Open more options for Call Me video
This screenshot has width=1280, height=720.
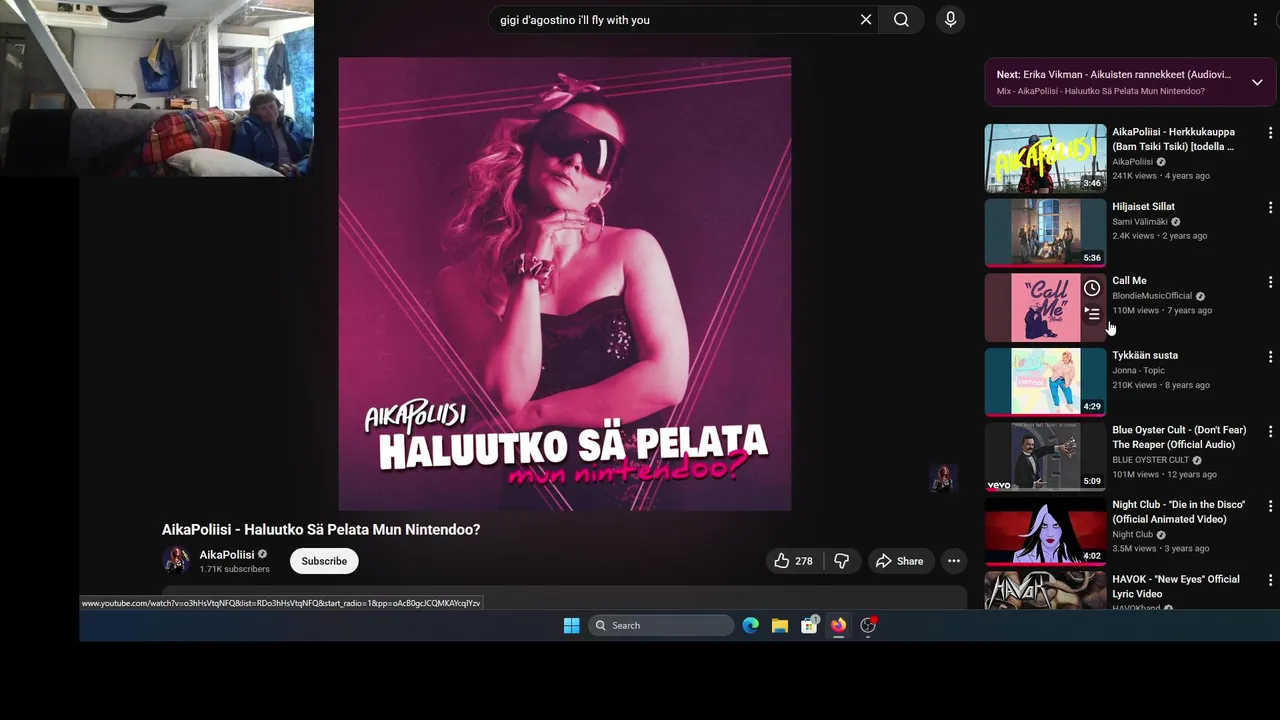click(x=1271, y=282)
